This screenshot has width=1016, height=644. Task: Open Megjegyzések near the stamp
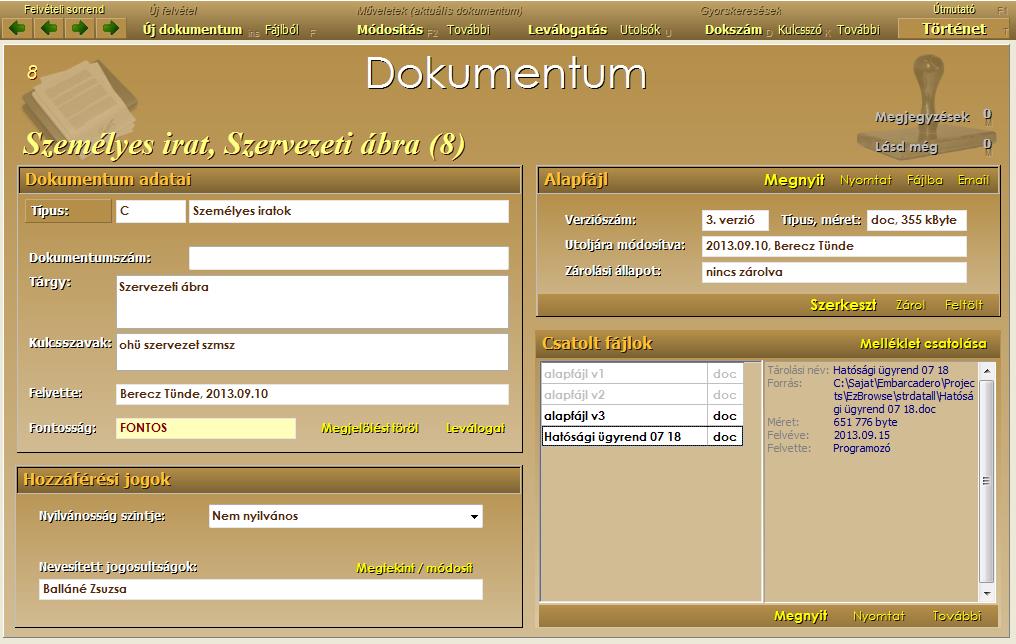click(x=921, y=117)
